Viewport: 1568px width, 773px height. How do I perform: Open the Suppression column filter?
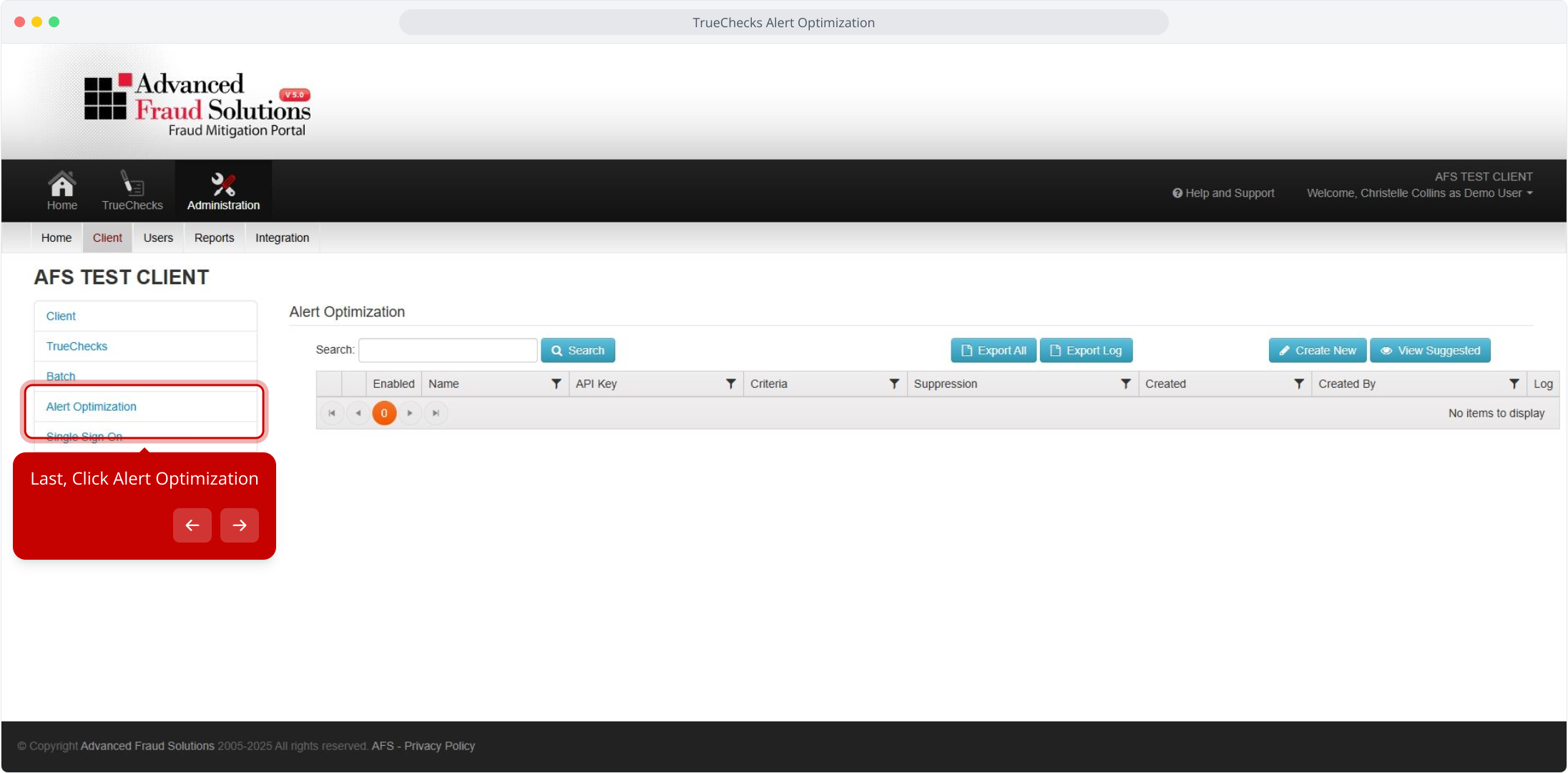[1125, 384]
